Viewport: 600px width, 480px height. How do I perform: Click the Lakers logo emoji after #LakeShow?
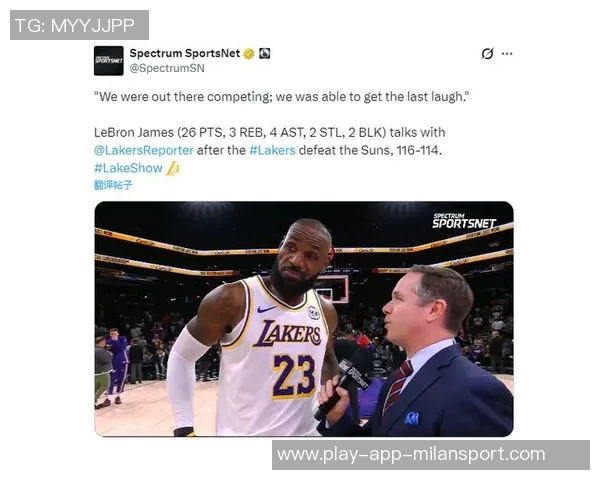coord(173,168)
